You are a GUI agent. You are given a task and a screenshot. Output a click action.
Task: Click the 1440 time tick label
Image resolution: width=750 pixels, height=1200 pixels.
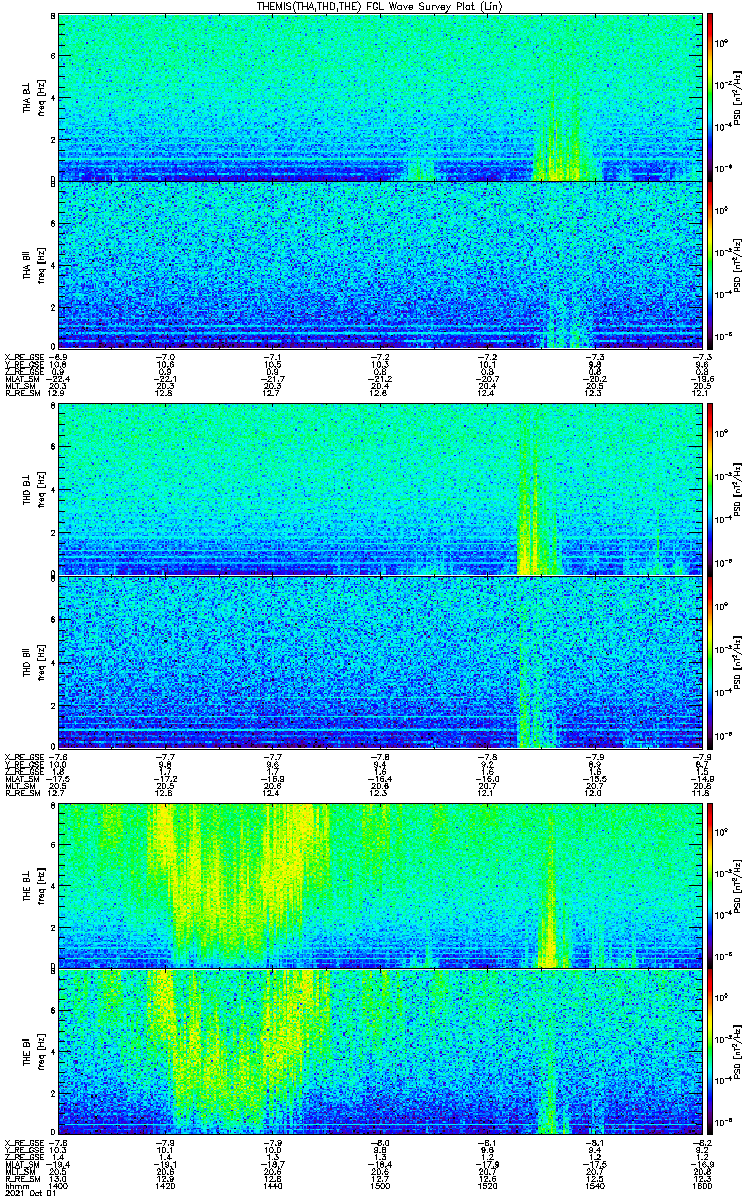point(272,1185)
